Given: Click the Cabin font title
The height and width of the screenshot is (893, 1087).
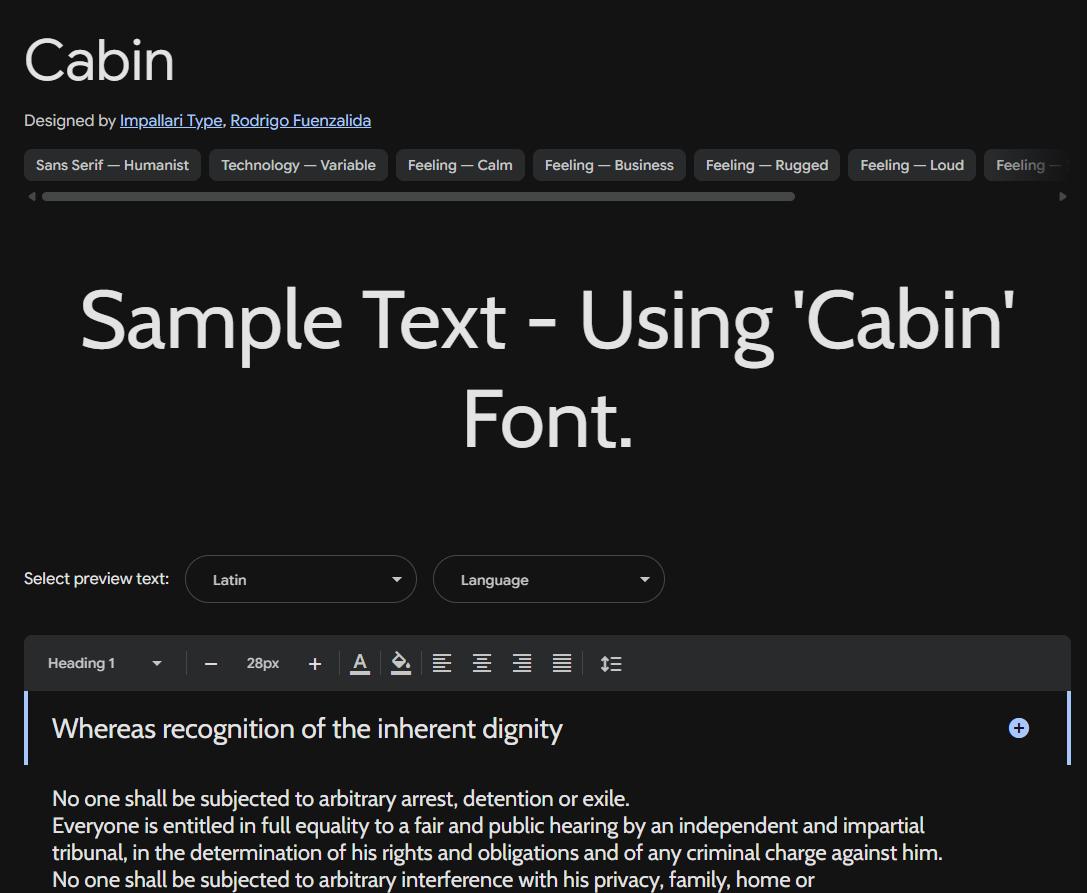Looking at the screenshot, I should point(99,60).
